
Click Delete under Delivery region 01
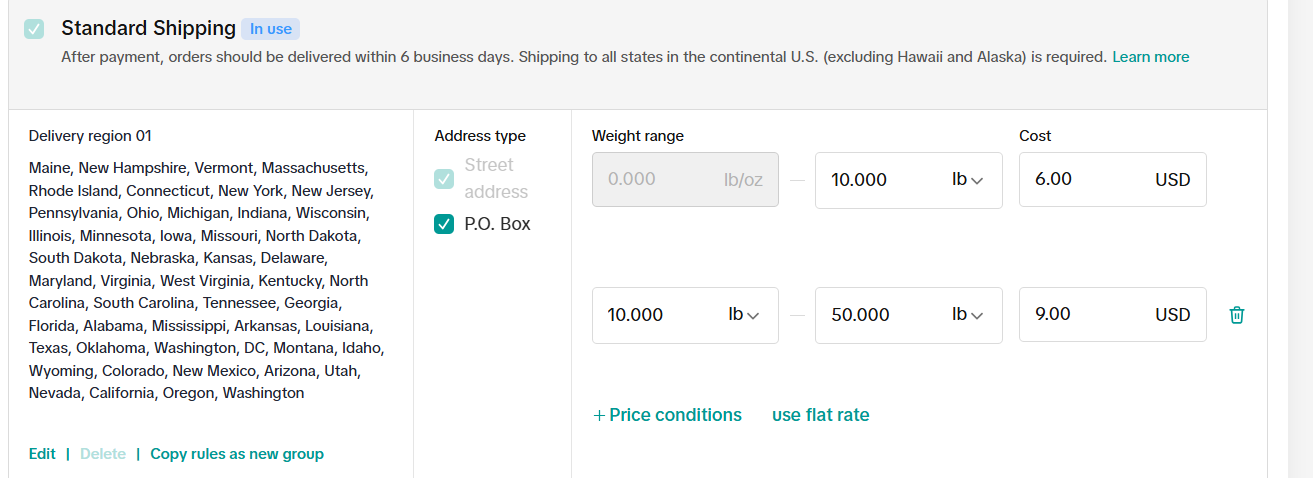tap(103, 454)
